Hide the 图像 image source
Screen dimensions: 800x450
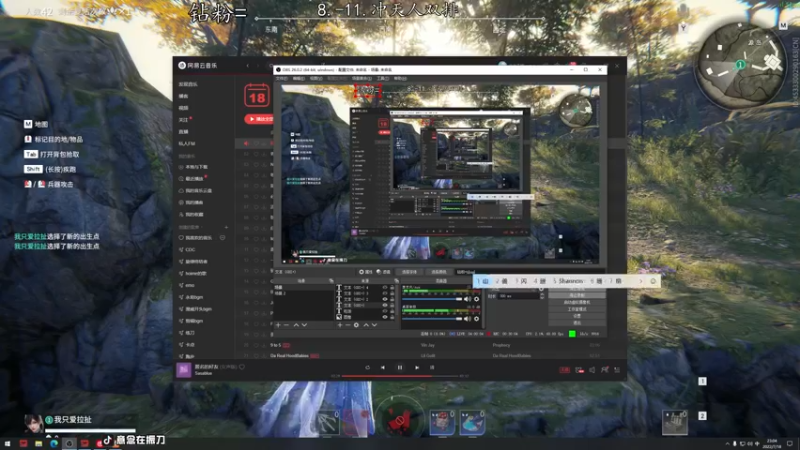[385, 317]
